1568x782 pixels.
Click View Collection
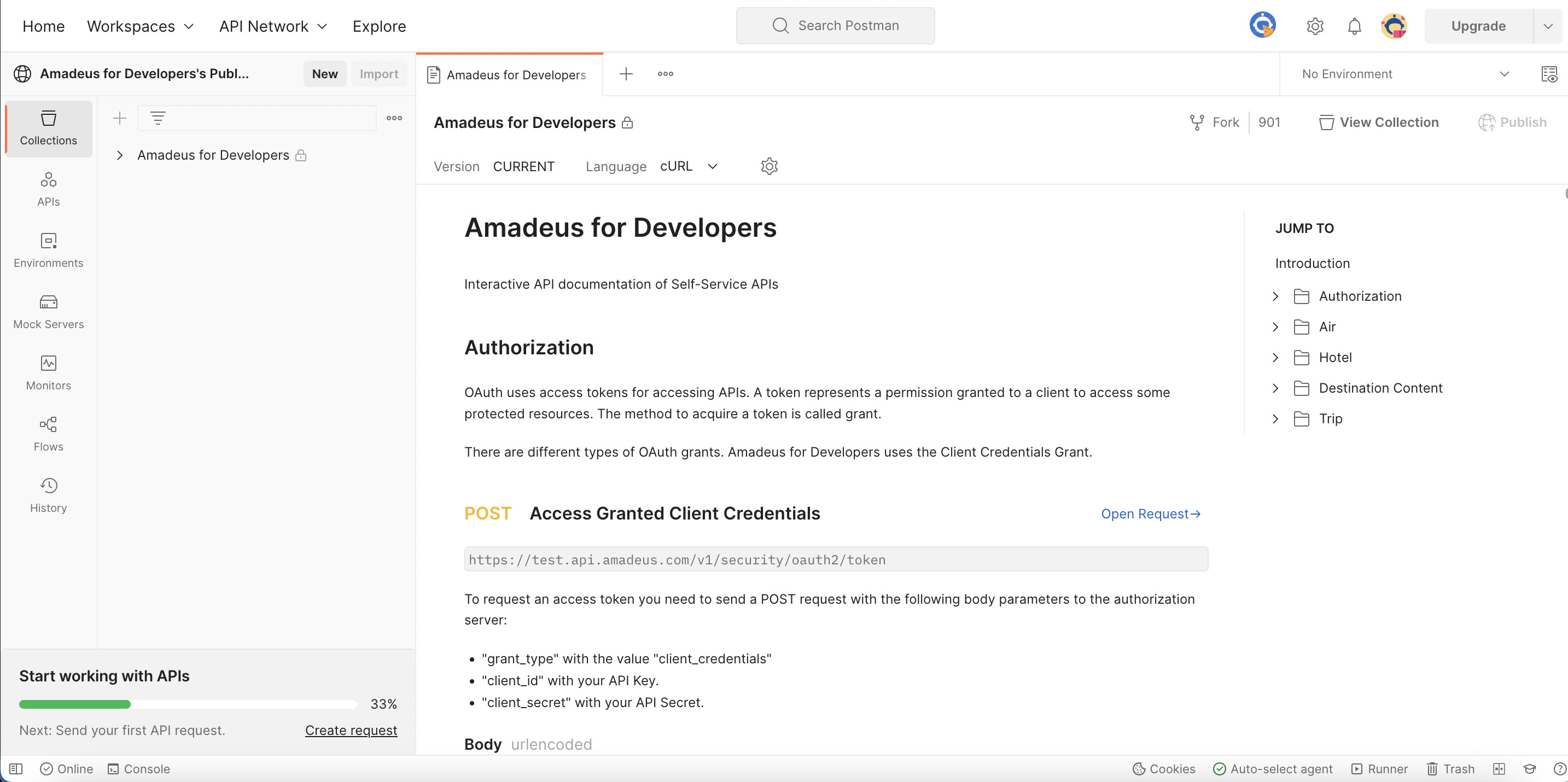point(1379,122)
